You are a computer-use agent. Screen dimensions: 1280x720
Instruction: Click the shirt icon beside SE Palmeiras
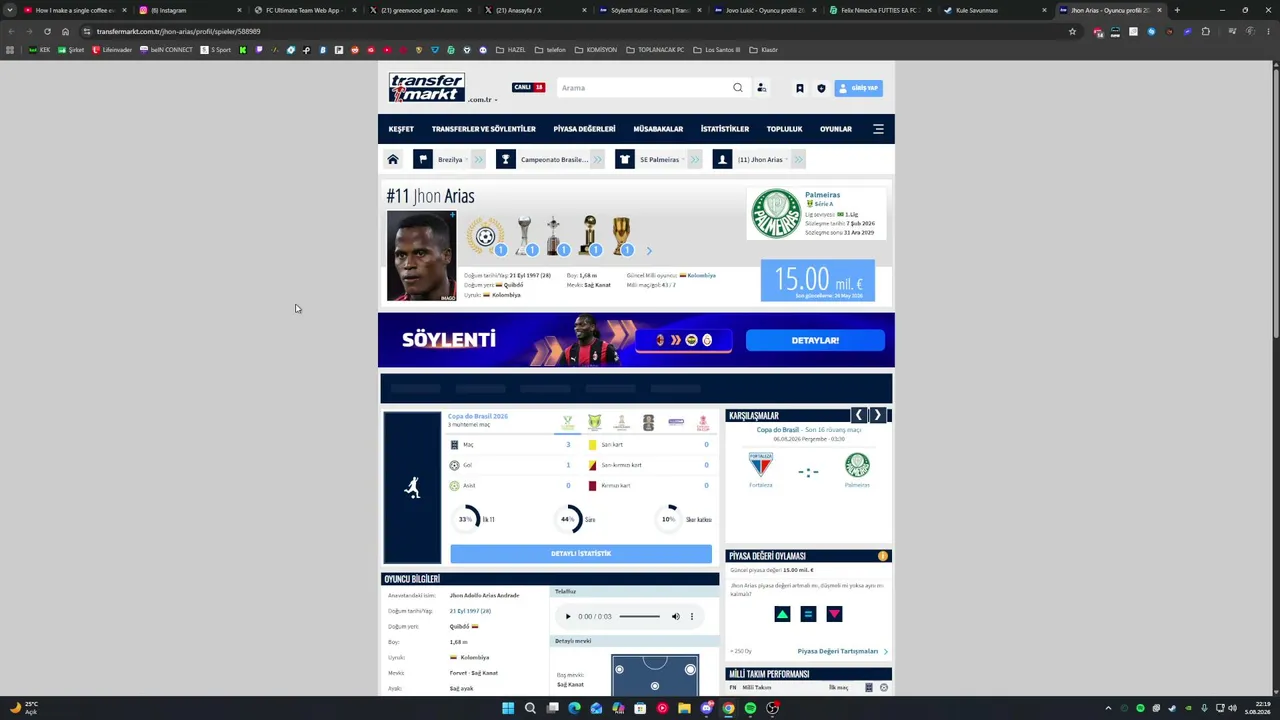pyautogui.click(x=625, y=160)
